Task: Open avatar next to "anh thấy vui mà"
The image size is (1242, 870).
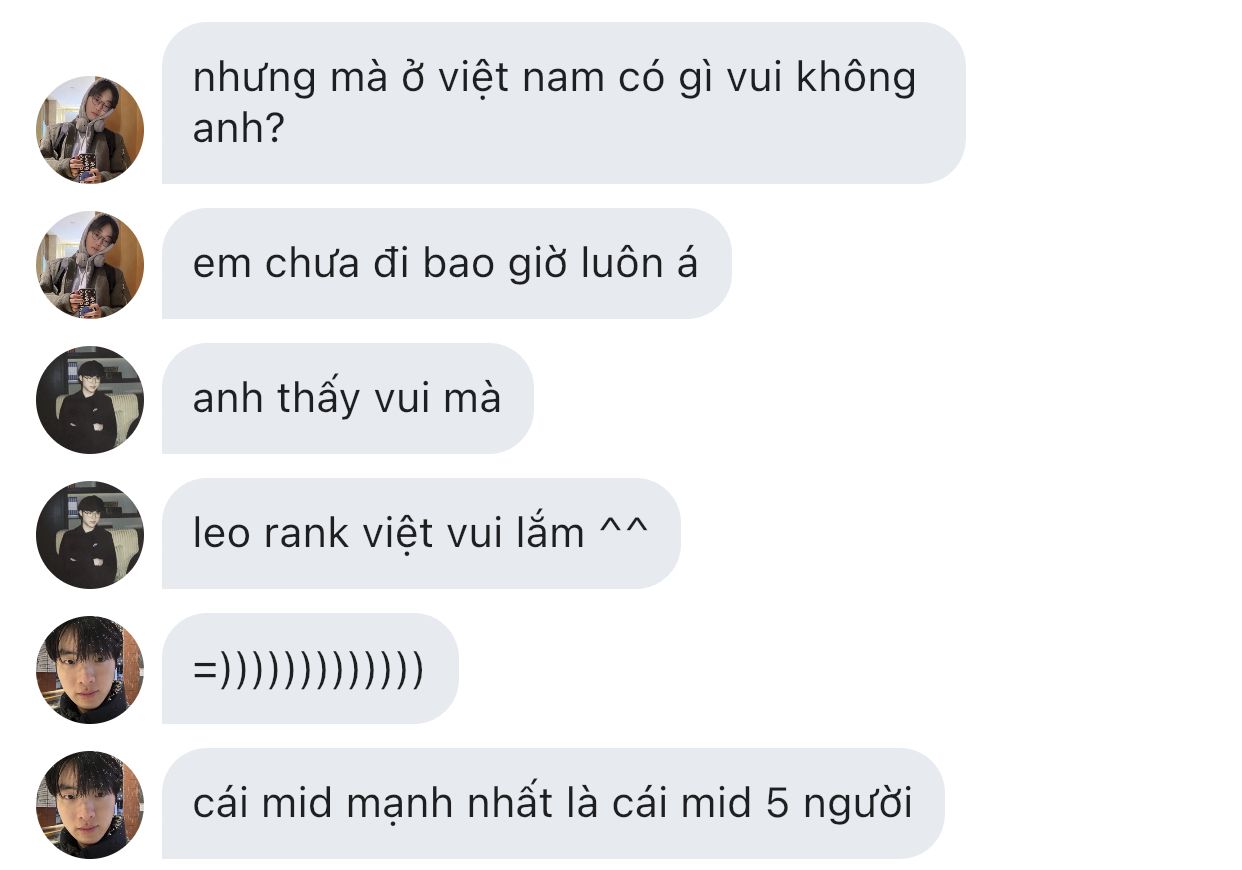Action: tap(90, 400)
